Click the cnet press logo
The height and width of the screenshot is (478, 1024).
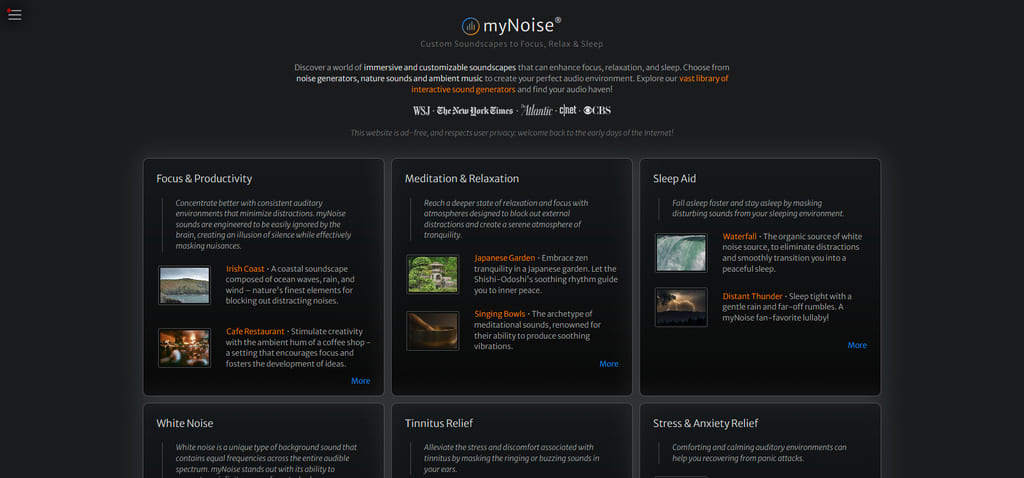(568, 110)
